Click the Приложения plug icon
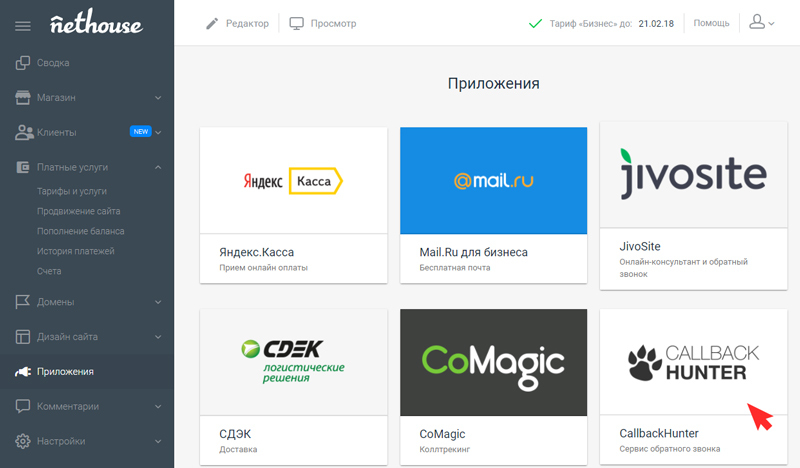800x468 pixels. (23, 372)
